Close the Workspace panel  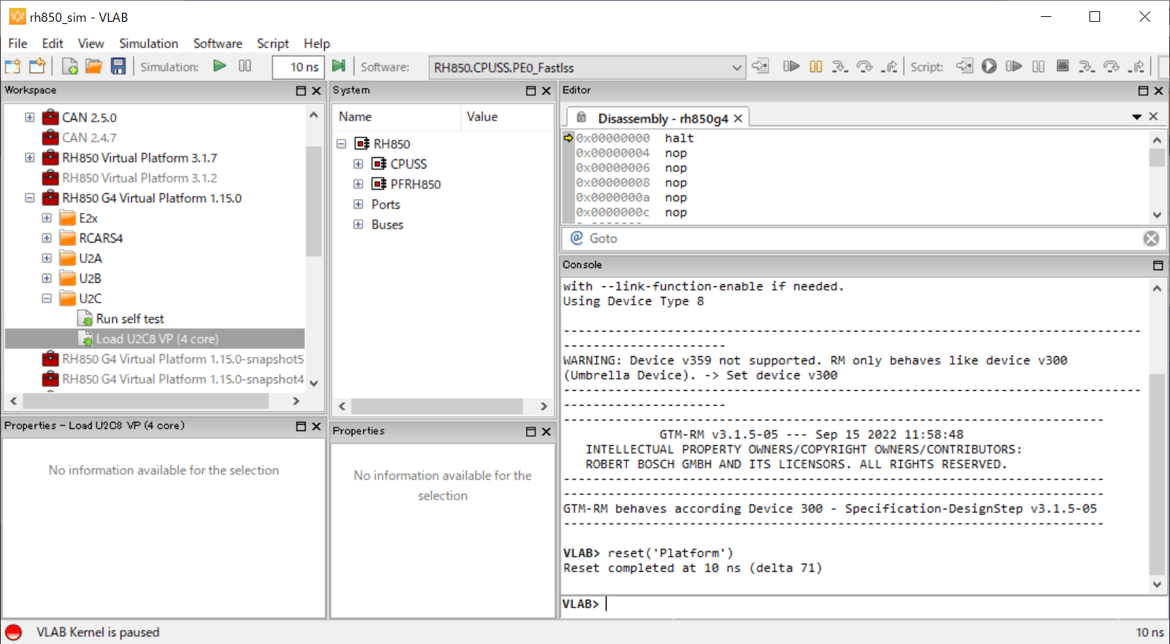[316, 90]
